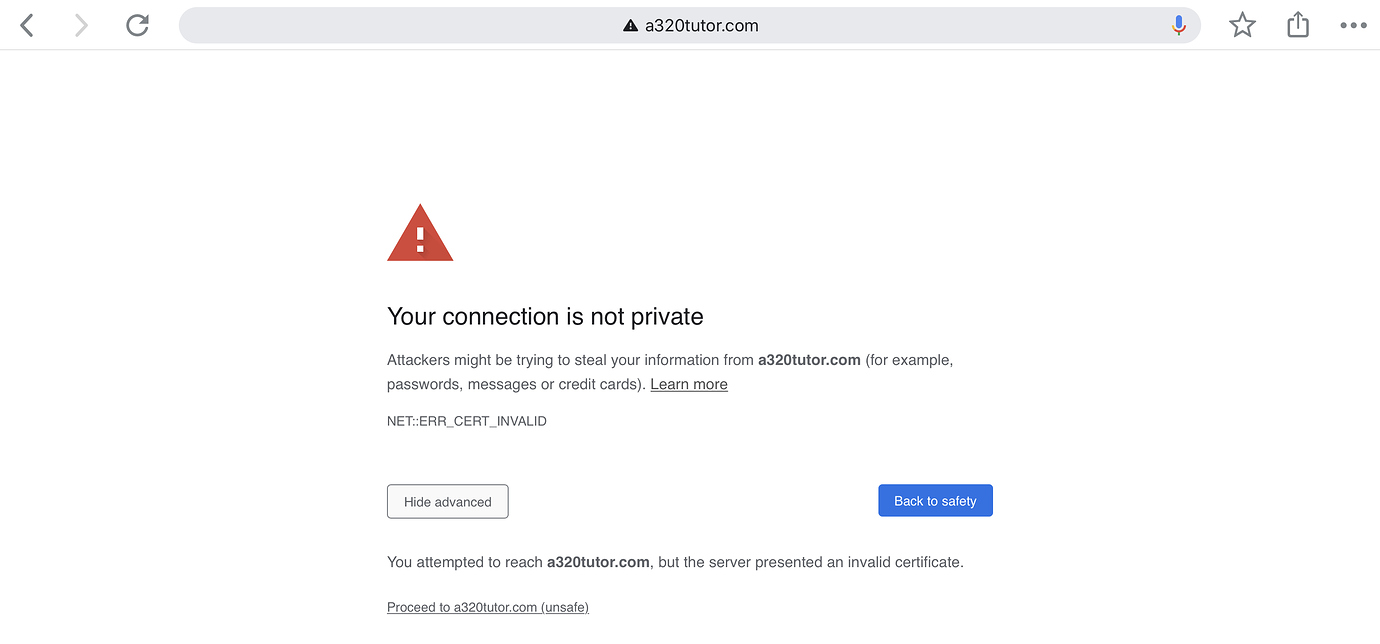
Task: Open the three-dot more options menu
Action: point(1353,26)
